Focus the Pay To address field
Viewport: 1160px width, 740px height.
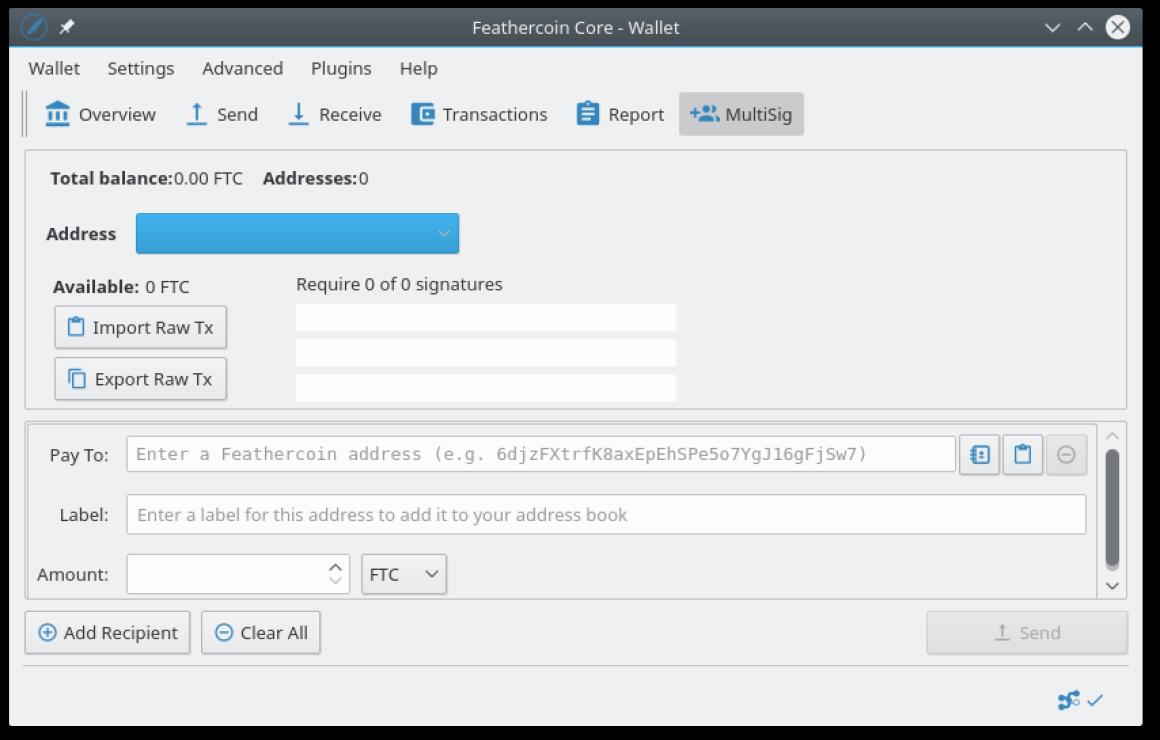(541, 454)
